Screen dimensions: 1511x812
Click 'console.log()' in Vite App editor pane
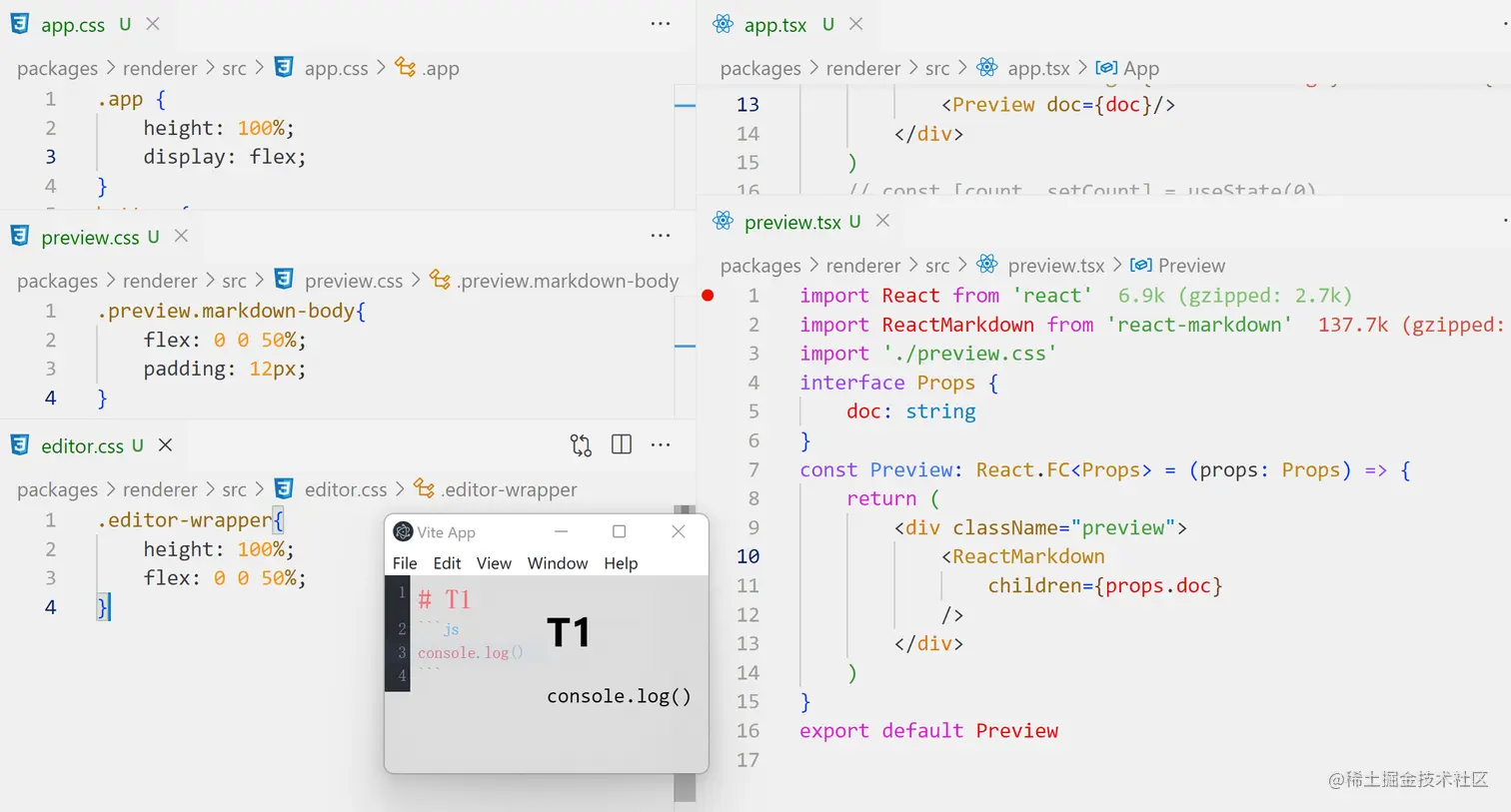point(470,652)
